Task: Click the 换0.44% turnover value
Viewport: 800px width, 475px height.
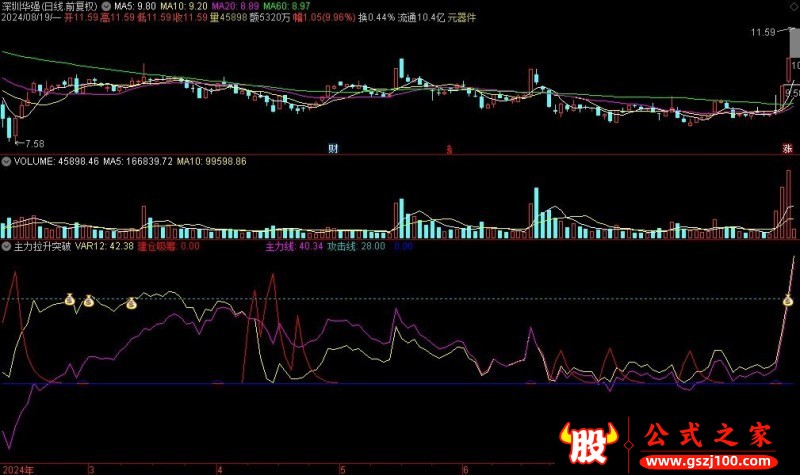Action: [377, 18]
